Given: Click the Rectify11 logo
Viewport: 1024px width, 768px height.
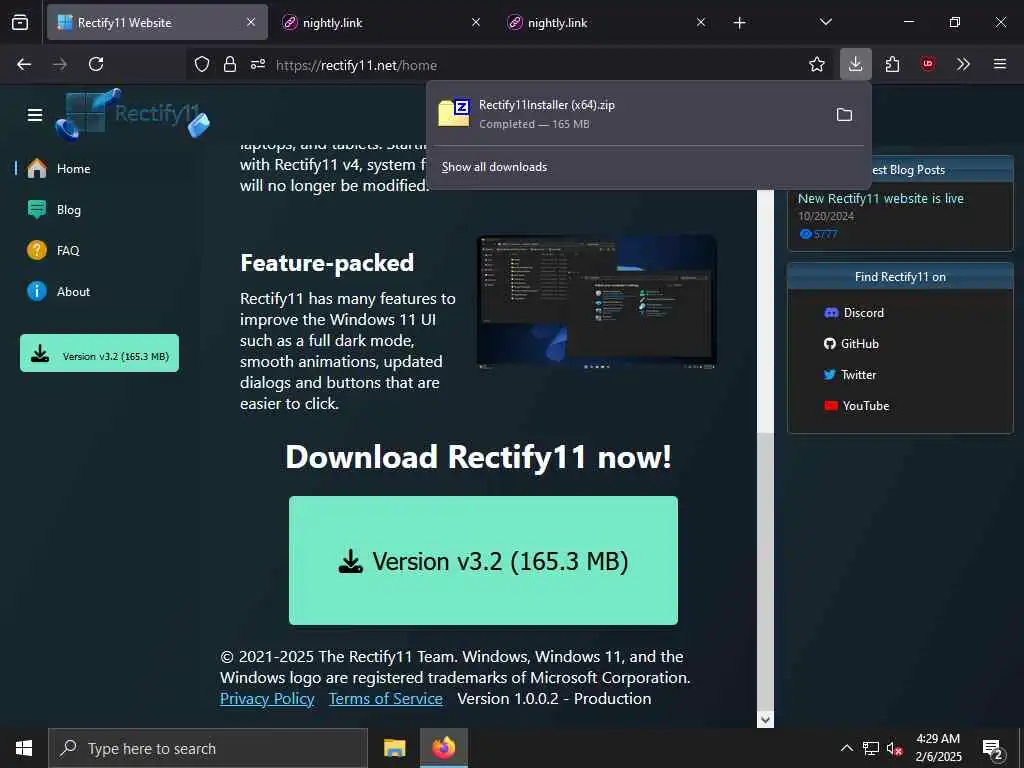Looking at the screenshot, I should tap(133, 115).
